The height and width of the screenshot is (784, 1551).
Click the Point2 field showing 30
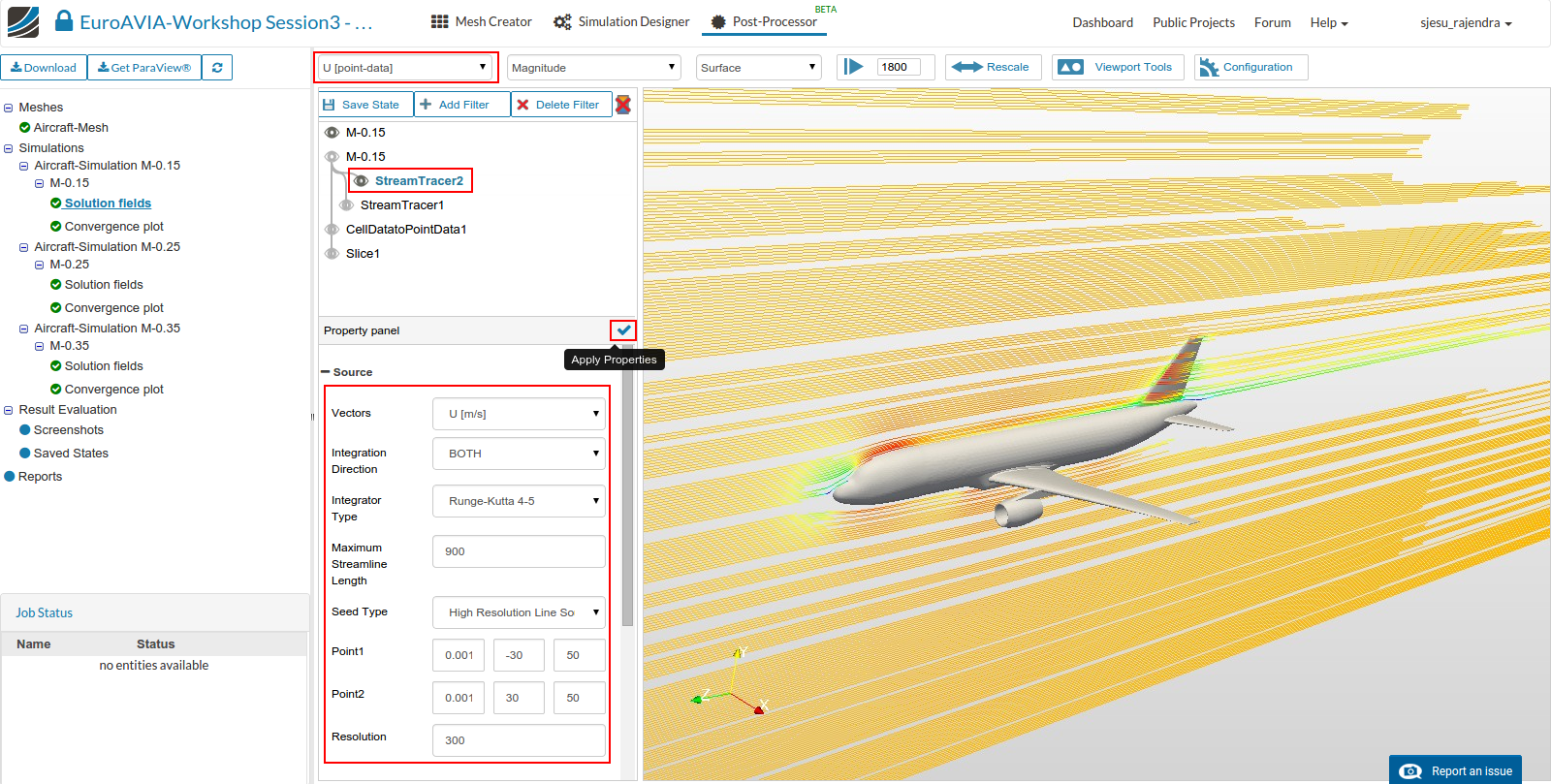pyautogui.click(x=519, y=698)
